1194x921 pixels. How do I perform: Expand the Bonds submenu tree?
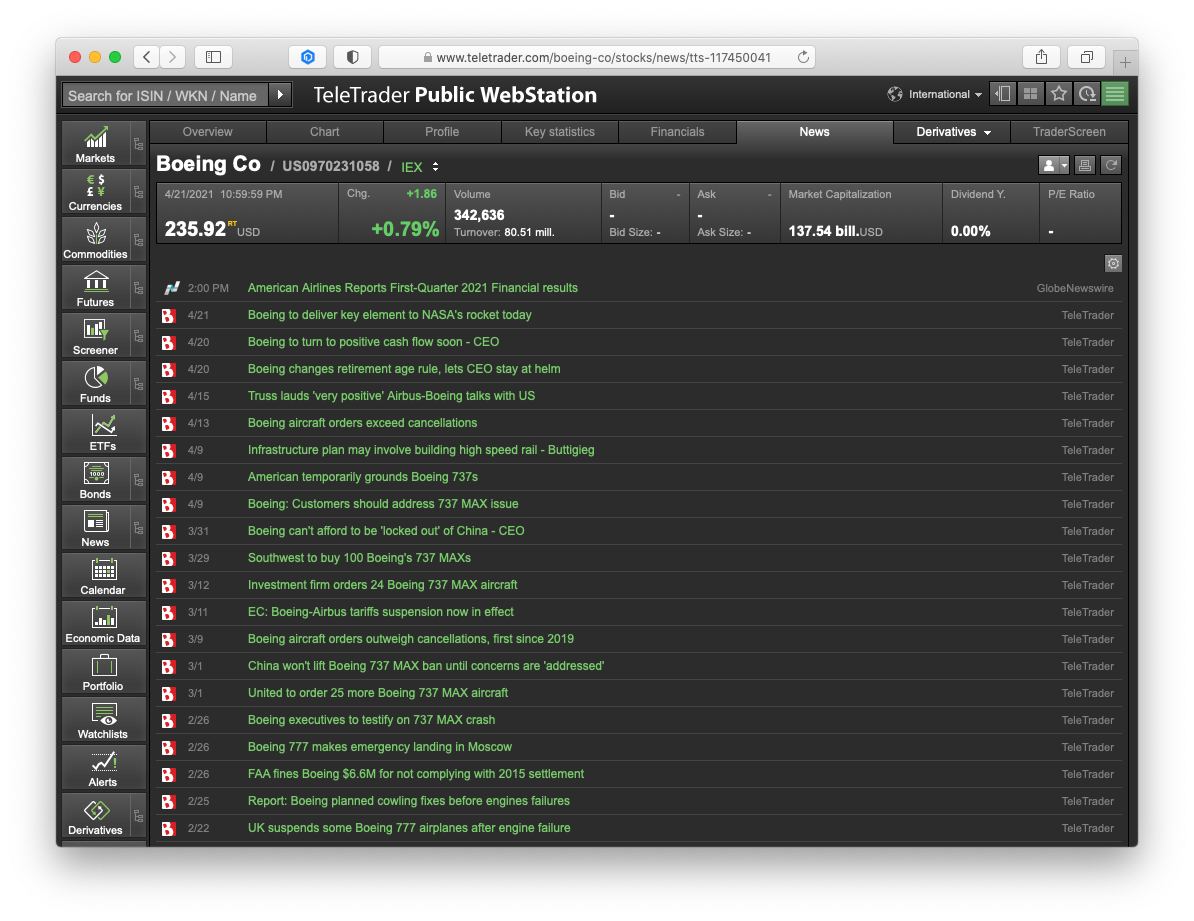point(138,480)
